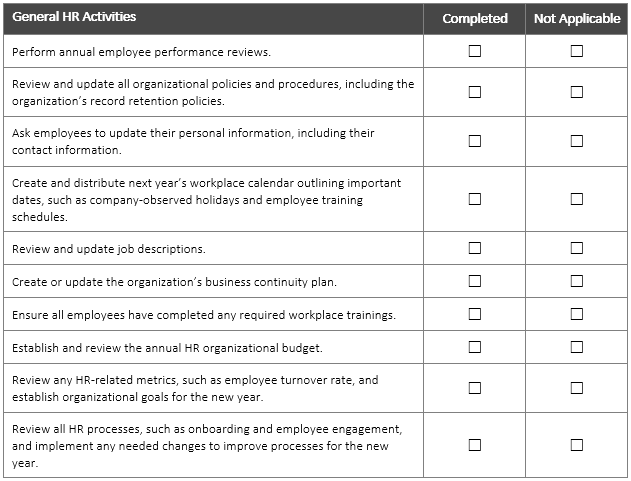The height and width of the screenshot is (481, 631).
Task: Tick Completed for updating personal information
Action: 475,141
